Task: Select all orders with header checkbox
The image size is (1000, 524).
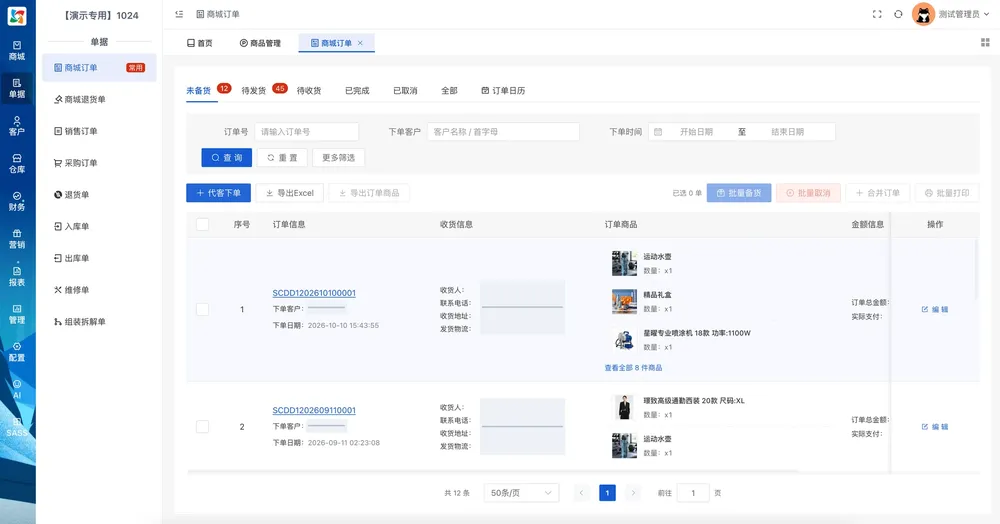Action: click(203, 224)
